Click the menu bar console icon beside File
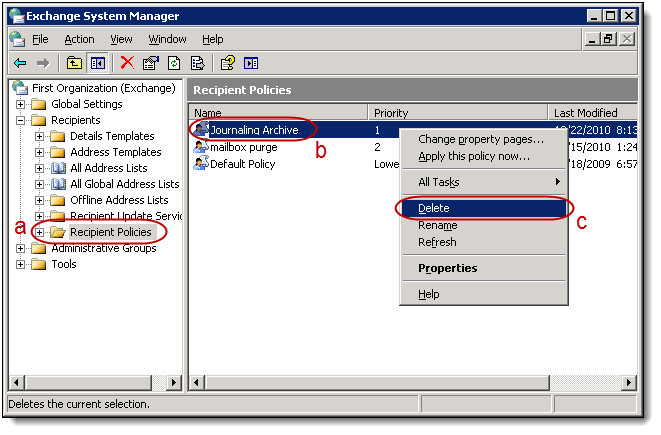The width and height of the screenshot is (661, 435). (17, 39)
